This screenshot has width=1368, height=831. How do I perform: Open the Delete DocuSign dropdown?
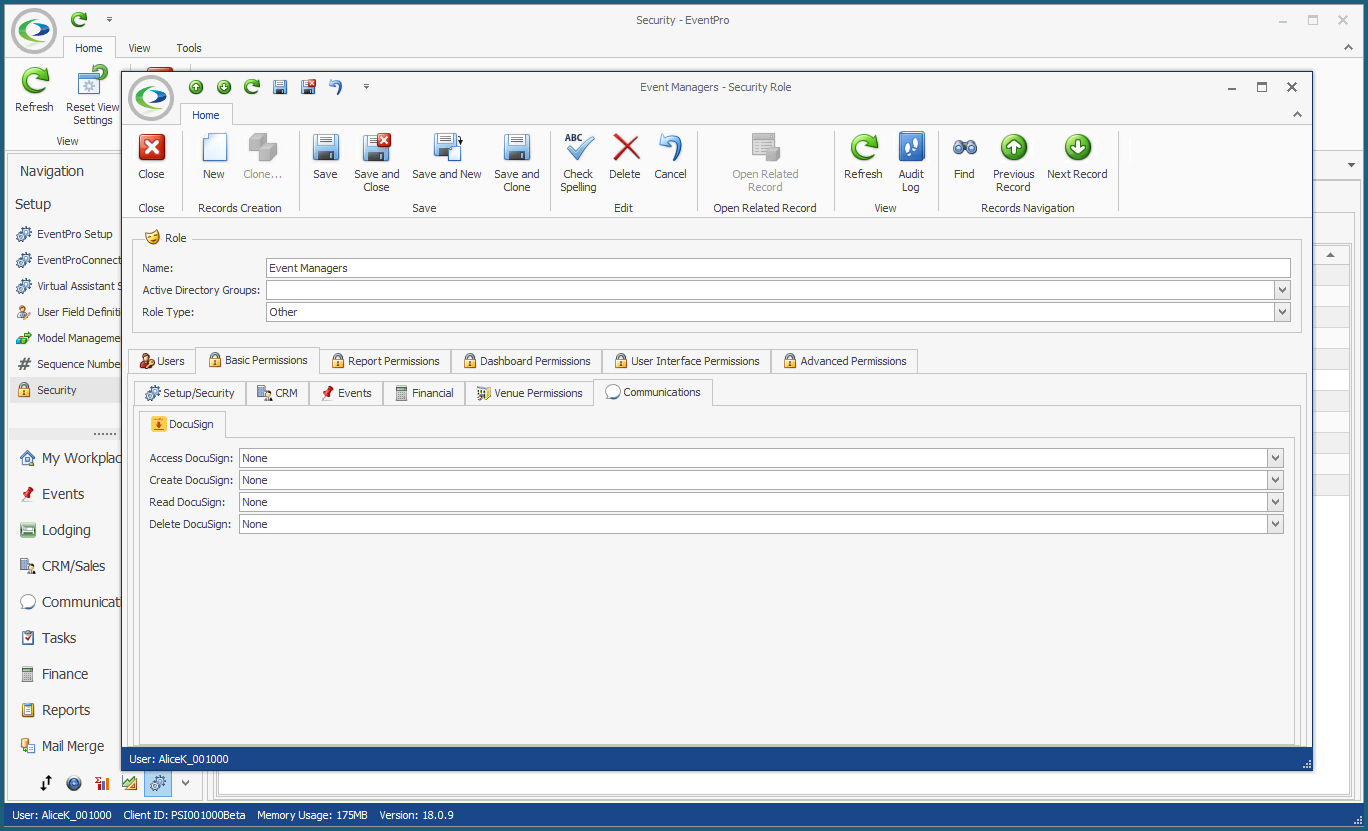pos(1275,524)
